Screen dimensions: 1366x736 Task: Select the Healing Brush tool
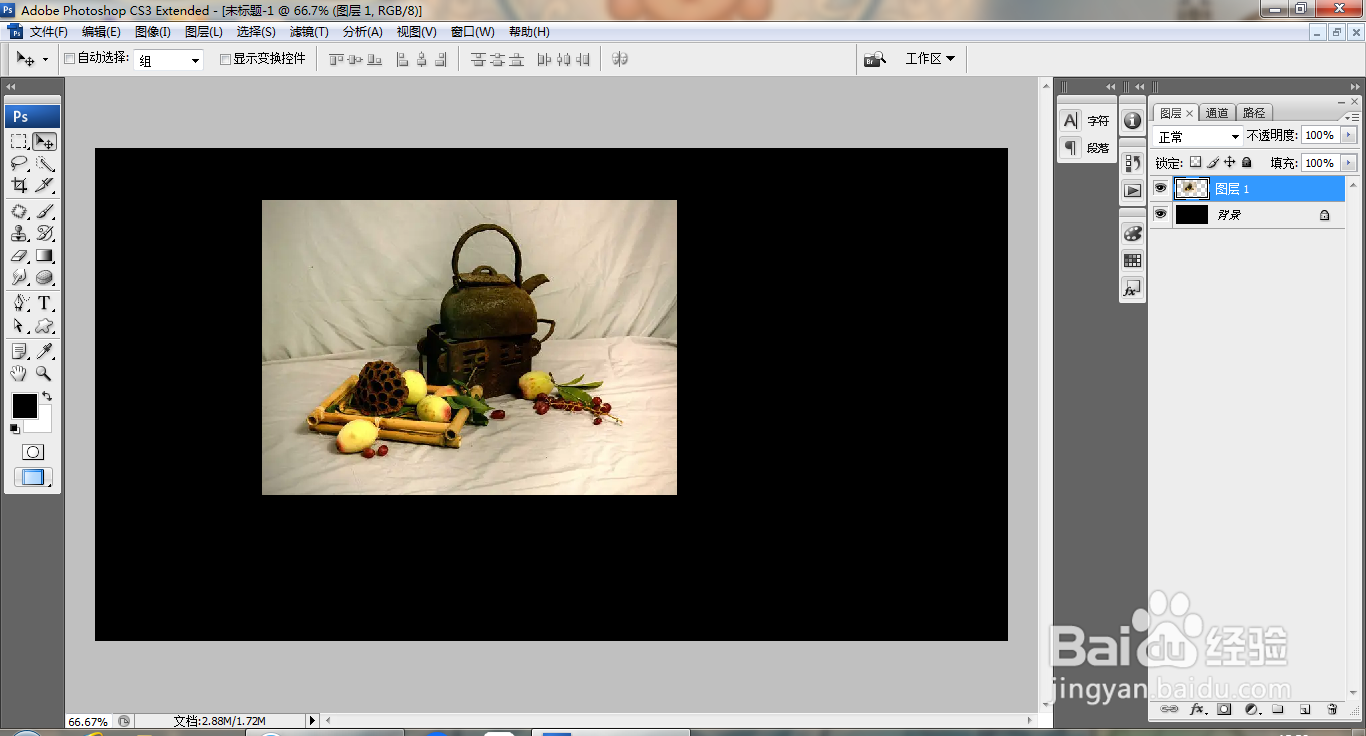coord(19,212)
